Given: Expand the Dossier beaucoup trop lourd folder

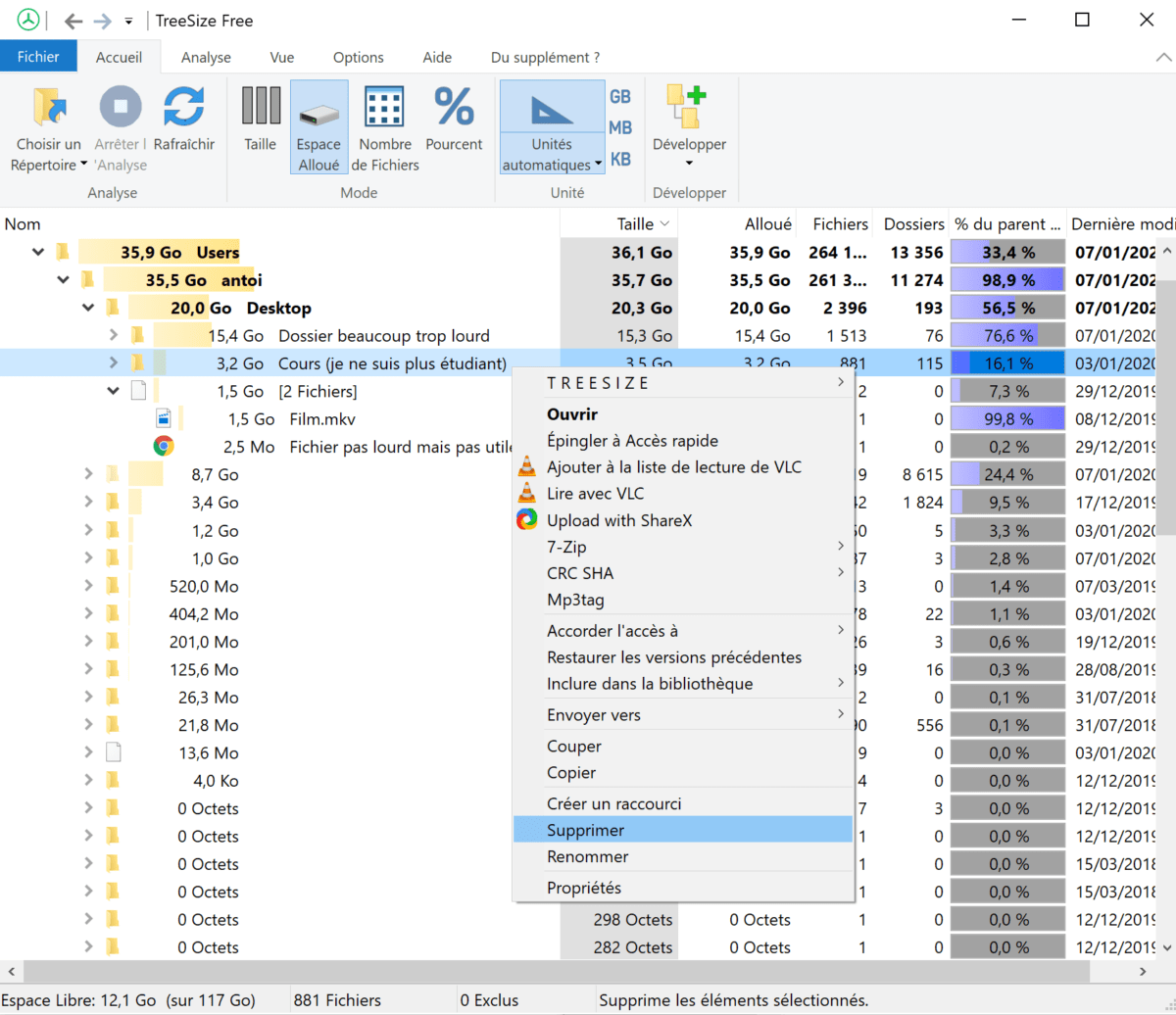Looking at the screenshot, I should coord(114,336).
